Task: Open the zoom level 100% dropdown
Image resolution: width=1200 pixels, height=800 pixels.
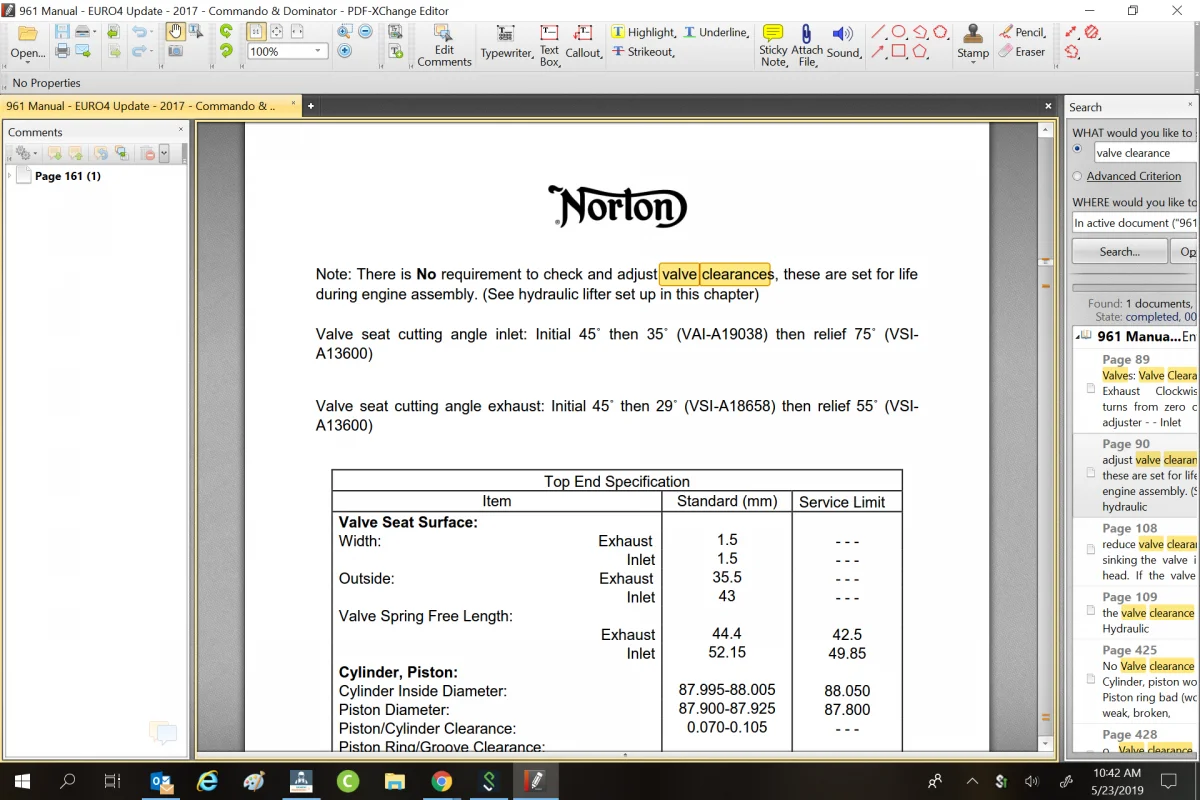Action: (319, 51)
